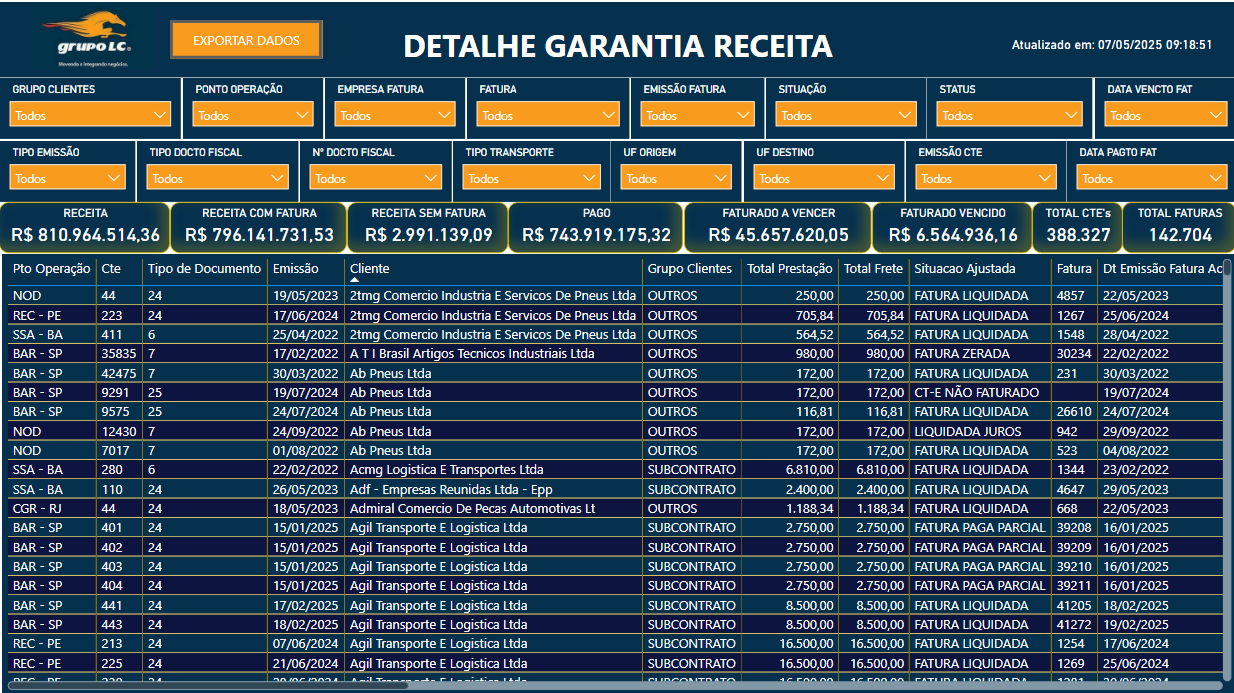This screenshot has width=1234, height=693.
Task: Select the Pago total card
Action: point(596,227)
